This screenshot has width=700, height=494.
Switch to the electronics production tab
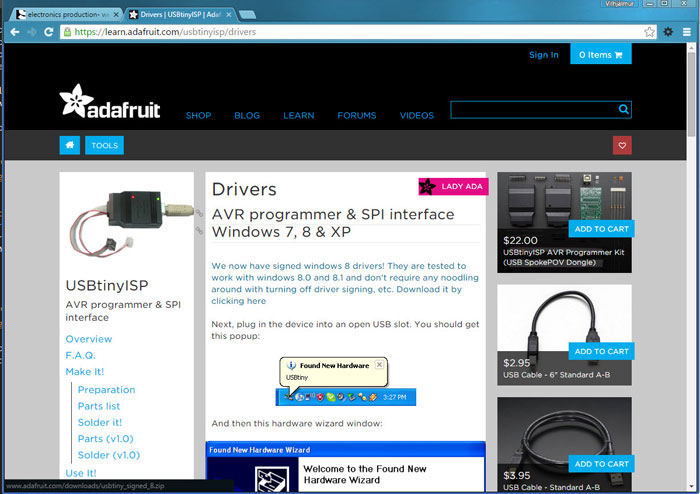coord(67,15)
